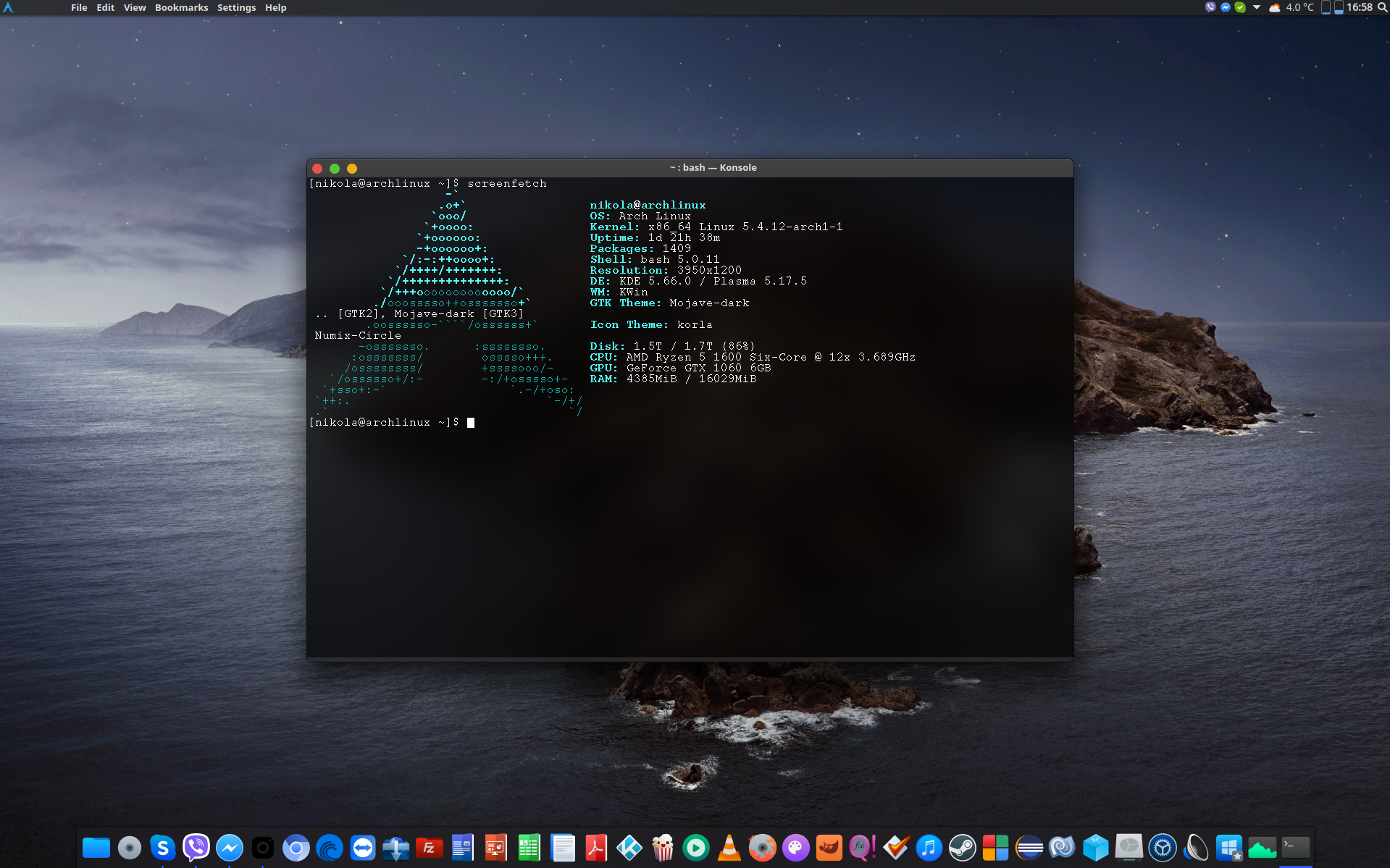The image size is (1390, 868).
Task: Launch the black camera app in dock
Action: click(263, 848)
